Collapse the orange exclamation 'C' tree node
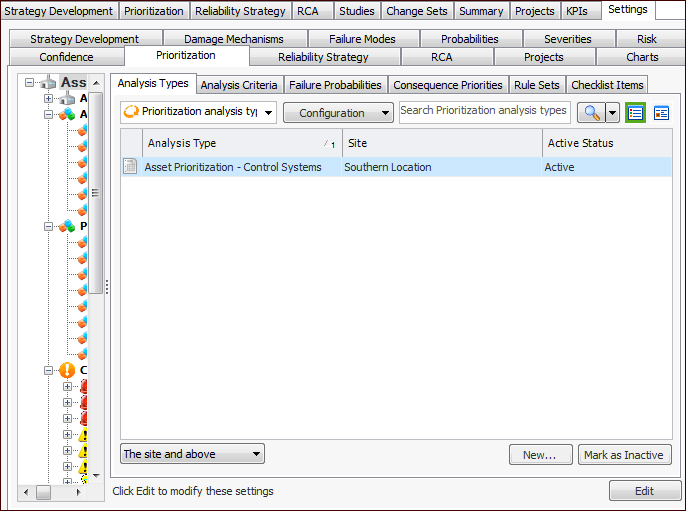The image size is (686, 511). 49,371
